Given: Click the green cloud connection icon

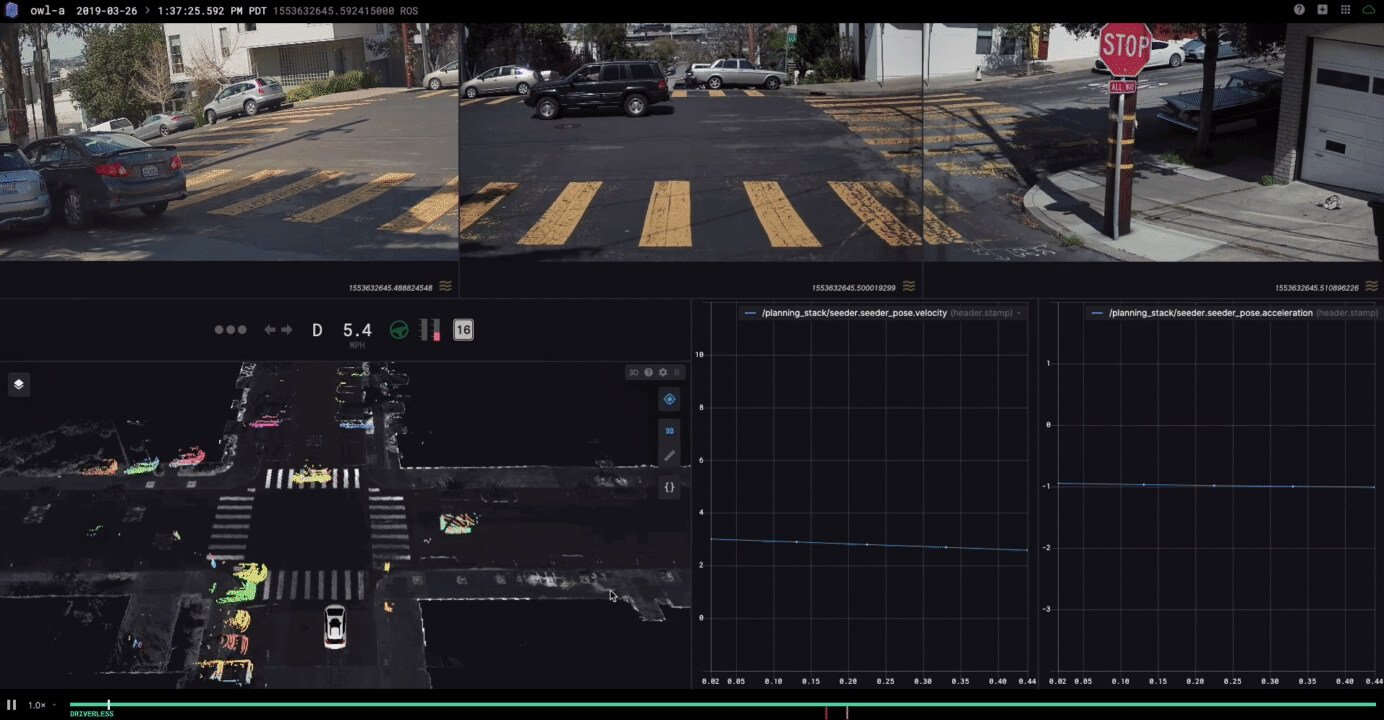Looking at the screenshot, I should tap(1368, 10).
